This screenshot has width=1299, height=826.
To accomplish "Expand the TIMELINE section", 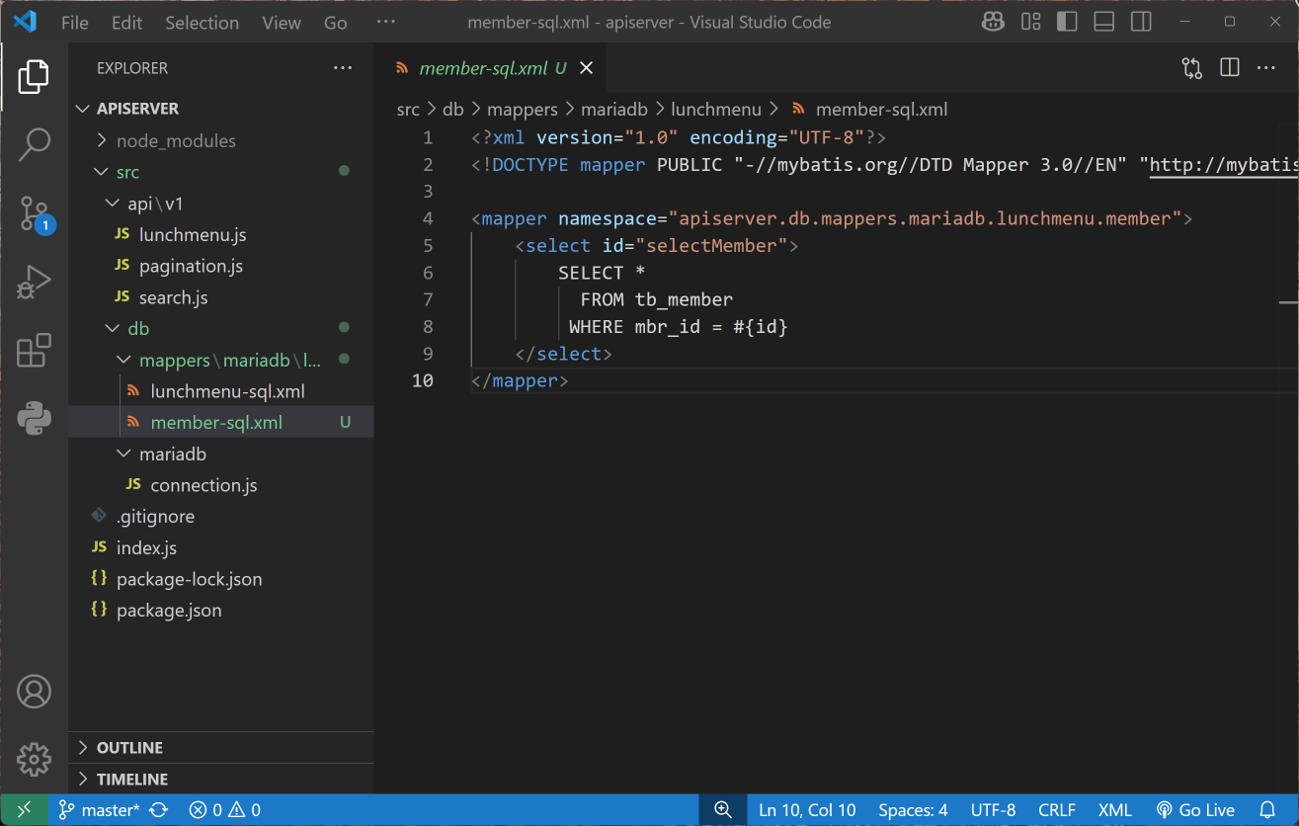I will tap(220, 779).
